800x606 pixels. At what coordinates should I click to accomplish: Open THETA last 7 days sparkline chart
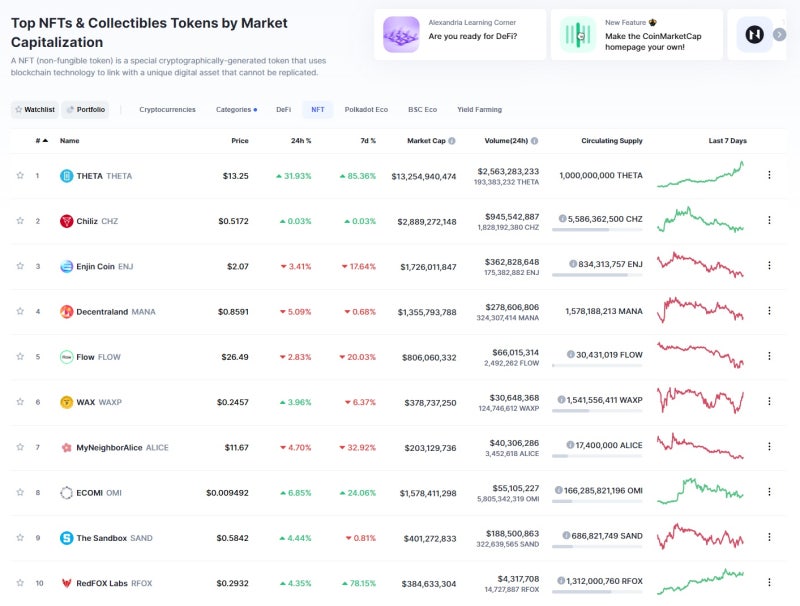coord(701,175)
